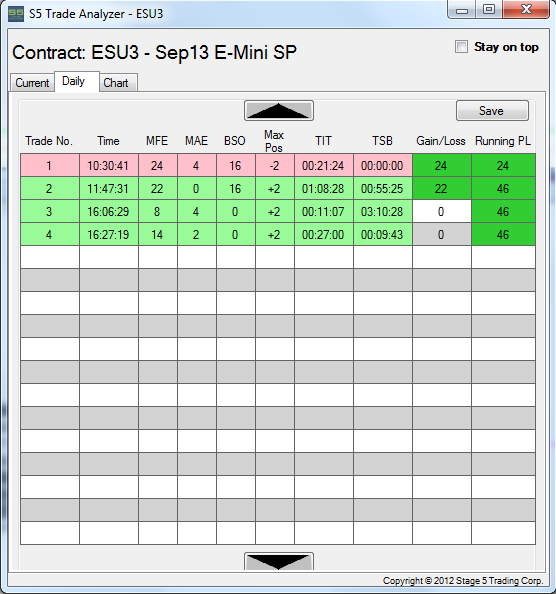556x594 pixels.
Task: Click the TIT value 01:08:28
Action: (324, 188)
